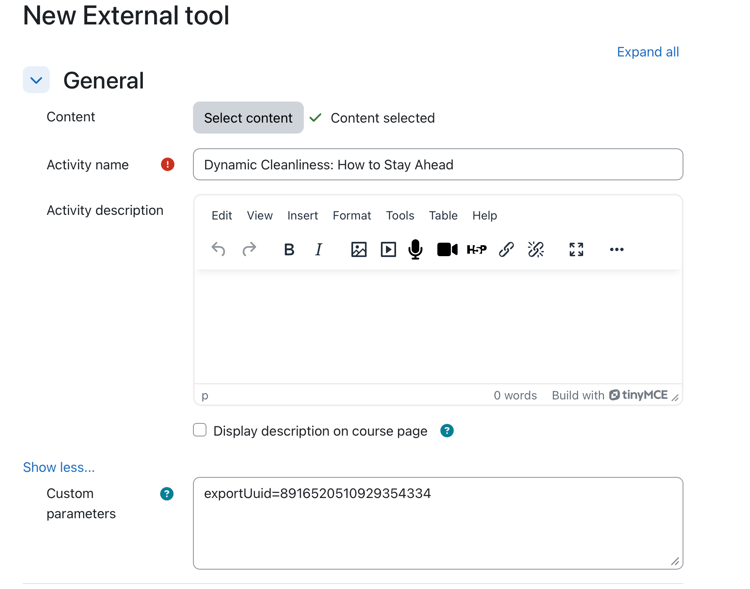
Task: Switch editor to fullscreen mode
Action: point(576,249)
